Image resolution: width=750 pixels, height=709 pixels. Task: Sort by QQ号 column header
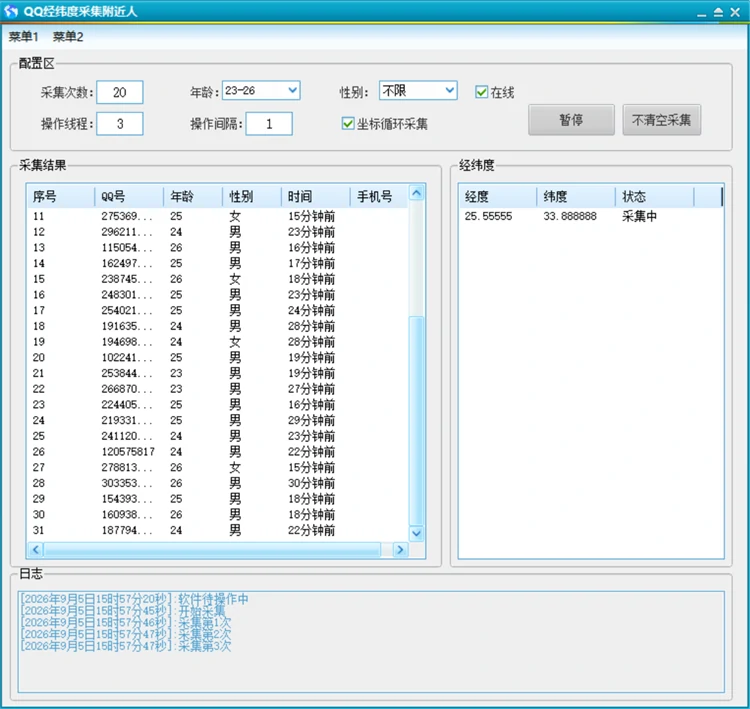coord(129,196)
